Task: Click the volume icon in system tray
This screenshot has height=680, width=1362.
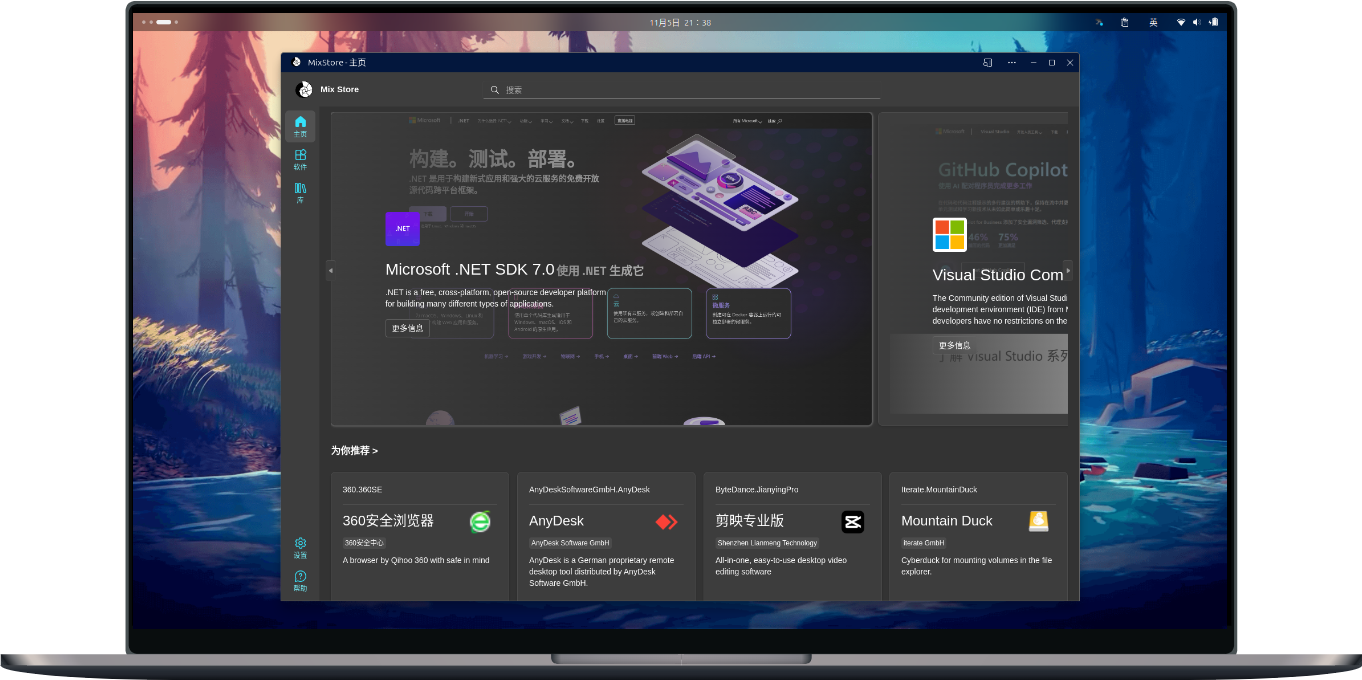Action: pos(1197,22)
